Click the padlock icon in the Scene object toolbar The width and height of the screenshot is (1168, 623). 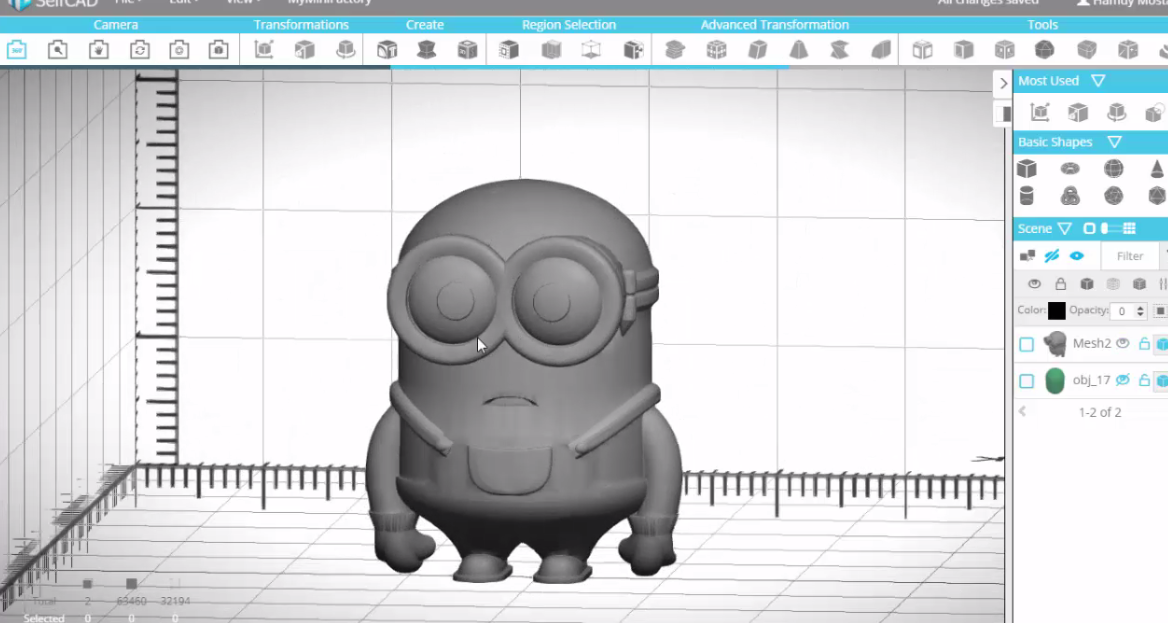coord(1061,284)
